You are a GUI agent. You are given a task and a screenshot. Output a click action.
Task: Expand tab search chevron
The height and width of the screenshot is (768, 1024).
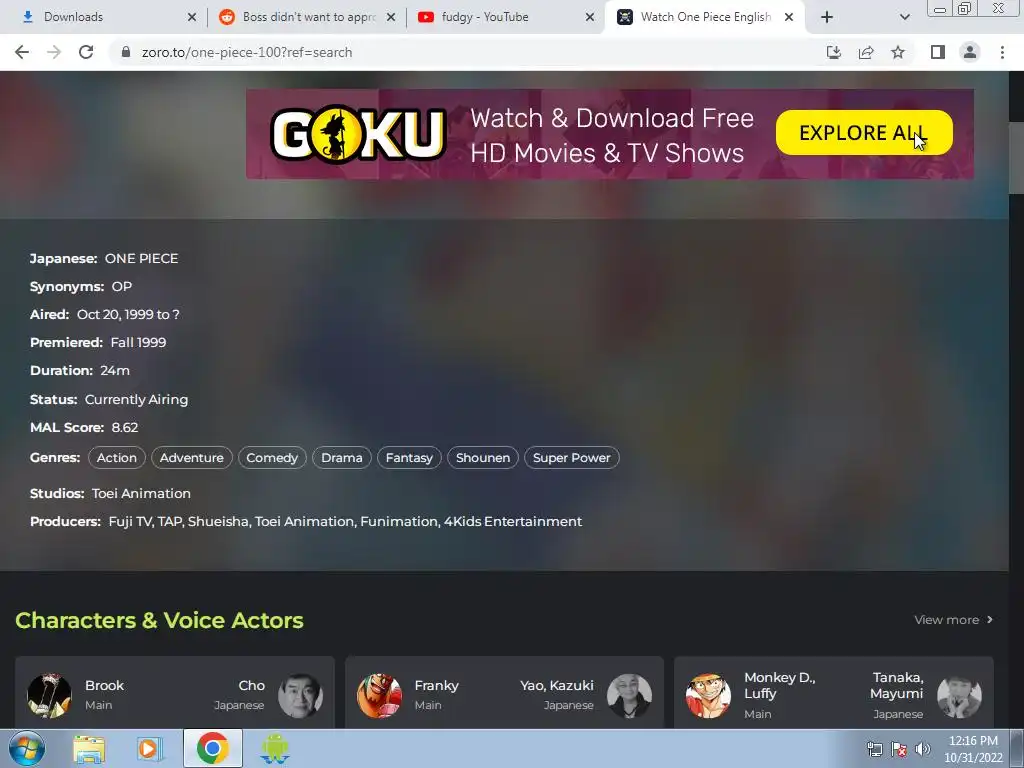tap(904, 17)
